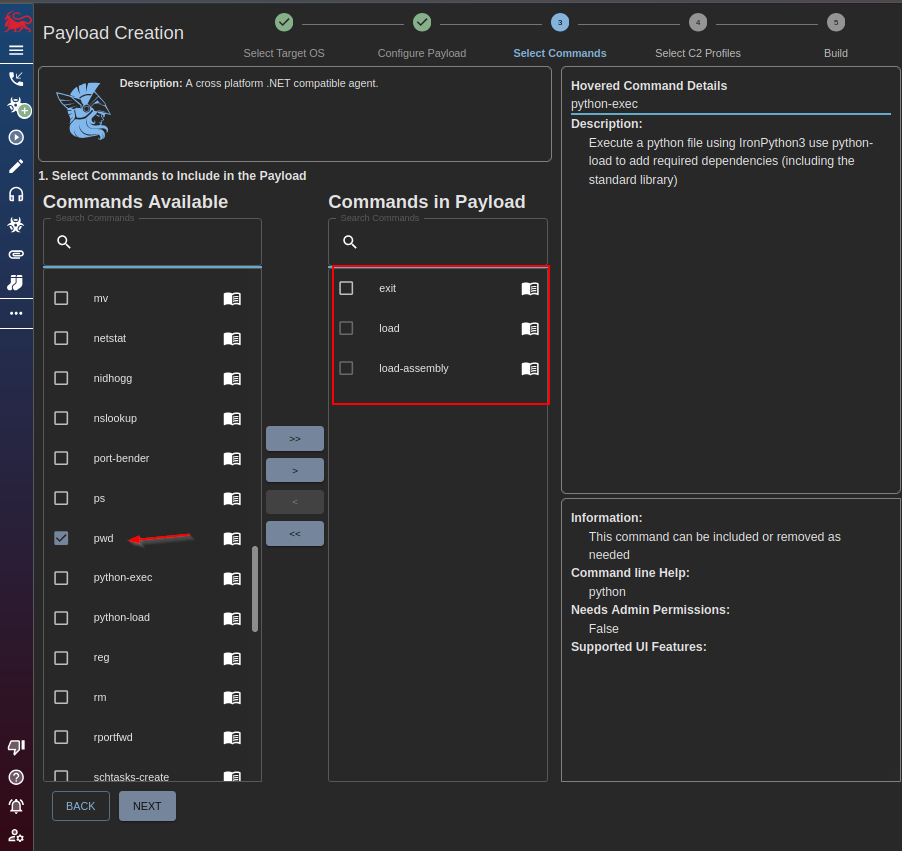The image size is (902, 851).
Task: Open the Mythic hamburger menu
Action: coord(16,50)
